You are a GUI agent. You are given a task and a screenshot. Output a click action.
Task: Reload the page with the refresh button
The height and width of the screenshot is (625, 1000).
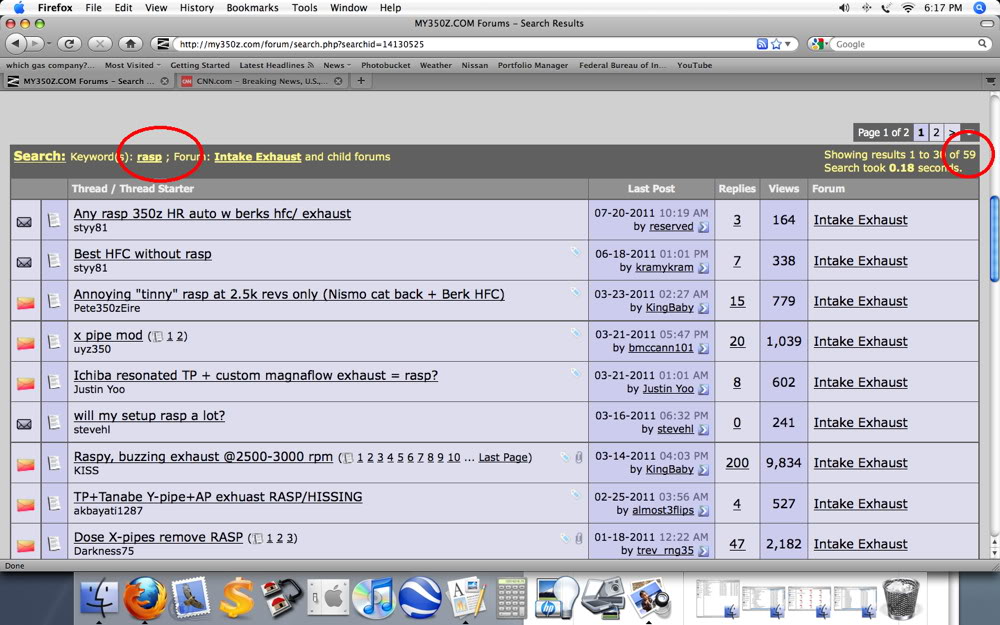point(69,43)
